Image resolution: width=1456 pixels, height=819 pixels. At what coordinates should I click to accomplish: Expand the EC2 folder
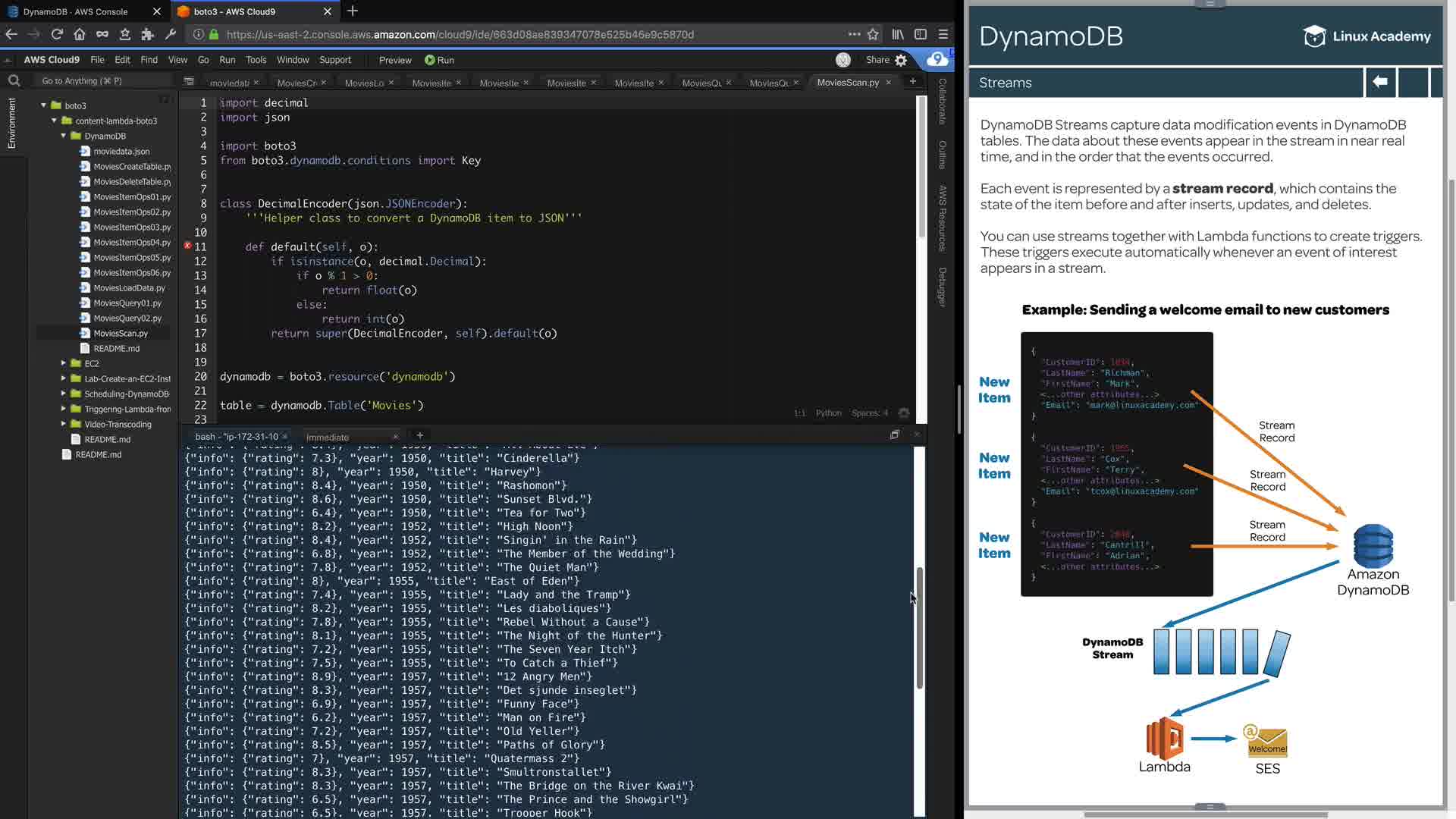[64, 363]
